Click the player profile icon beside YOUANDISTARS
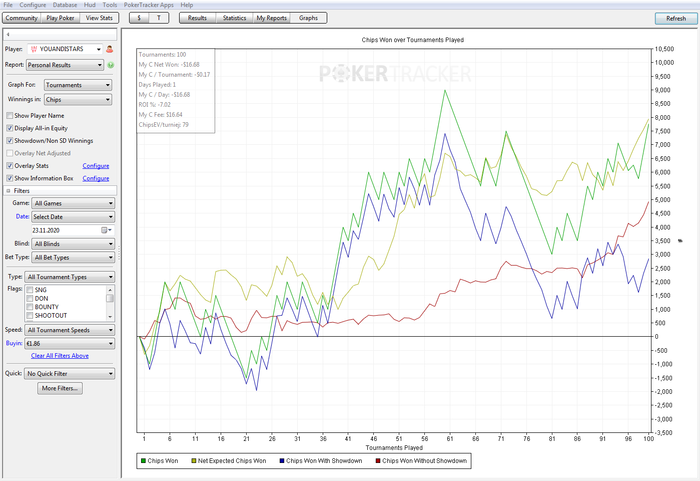 coord(110,49)
